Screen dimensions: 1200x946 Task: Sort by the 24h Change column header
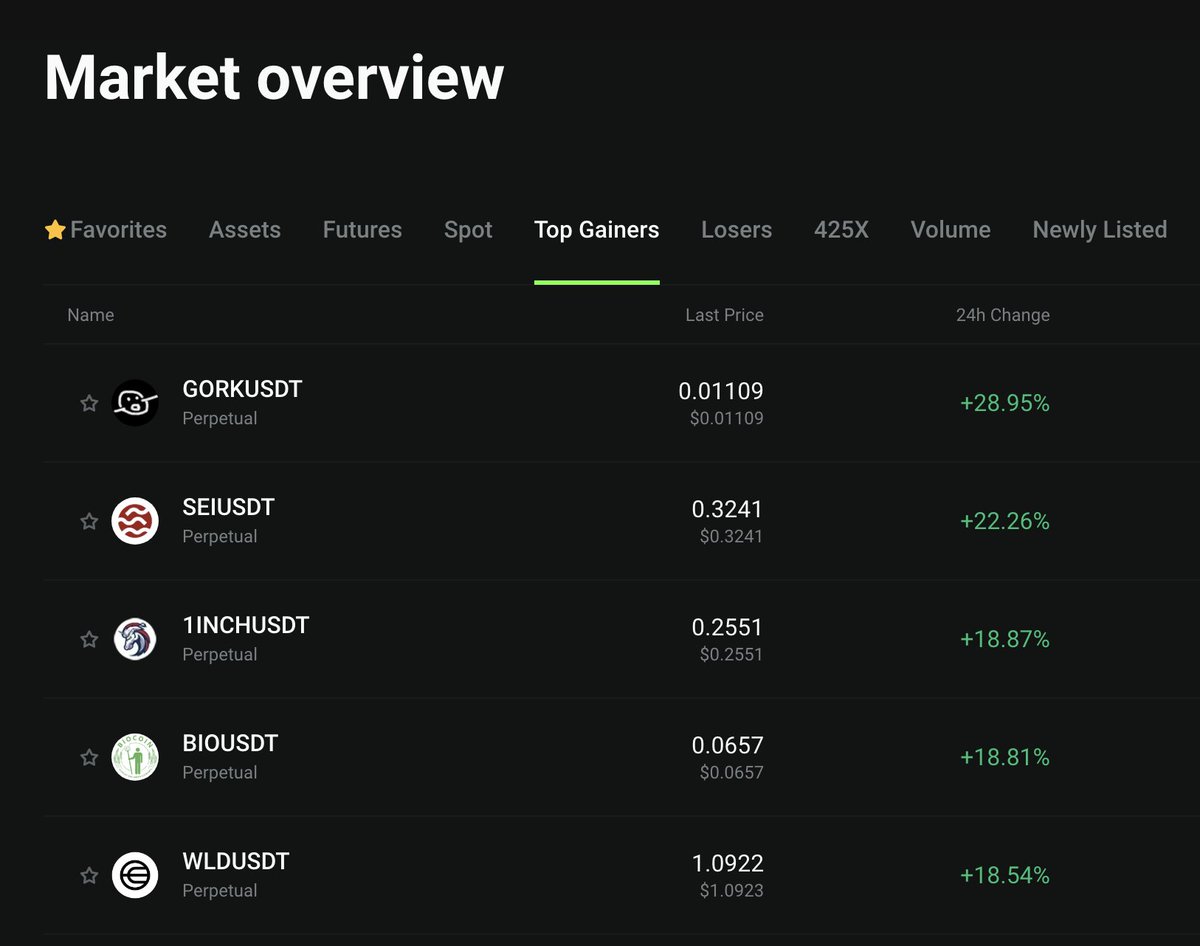(x=1003, y=315)
